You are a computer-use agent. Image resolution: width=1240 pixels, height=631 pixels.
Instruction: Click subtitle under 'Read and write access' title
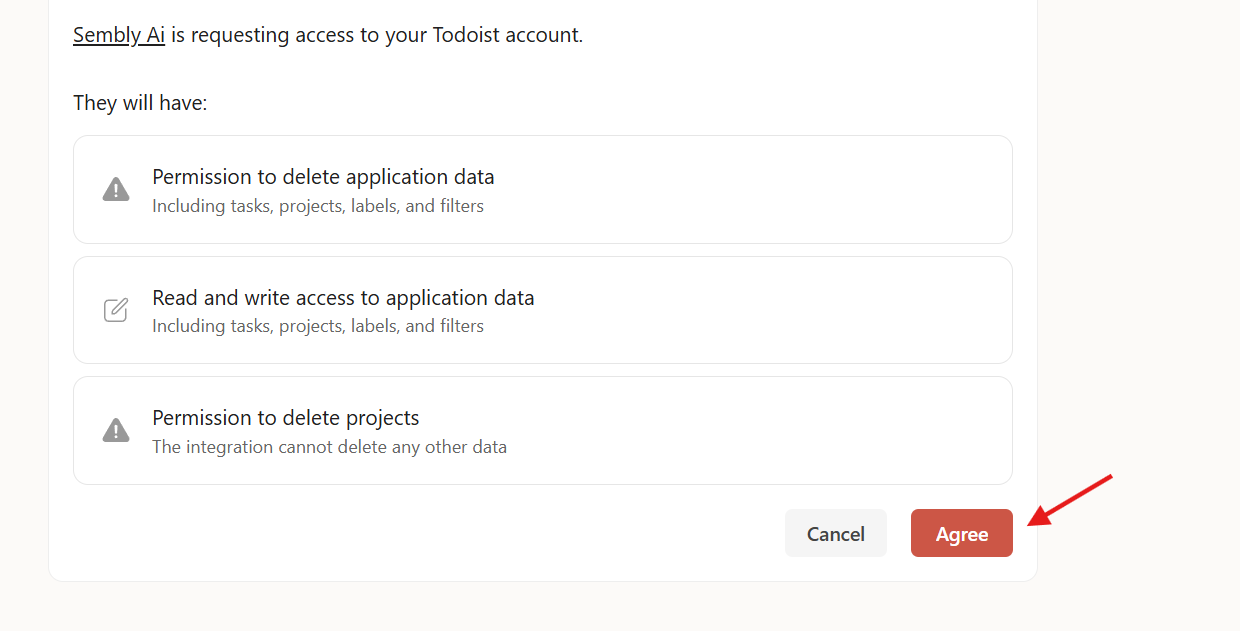pos(317,326)
